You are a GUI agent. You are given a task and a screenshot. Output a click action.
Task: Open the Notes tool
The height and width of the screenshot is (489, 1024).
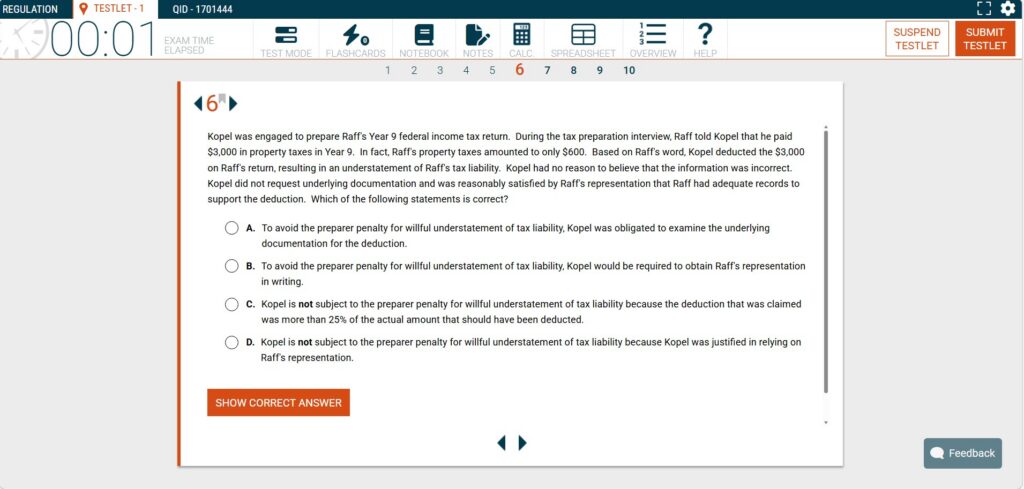[477, 40]
